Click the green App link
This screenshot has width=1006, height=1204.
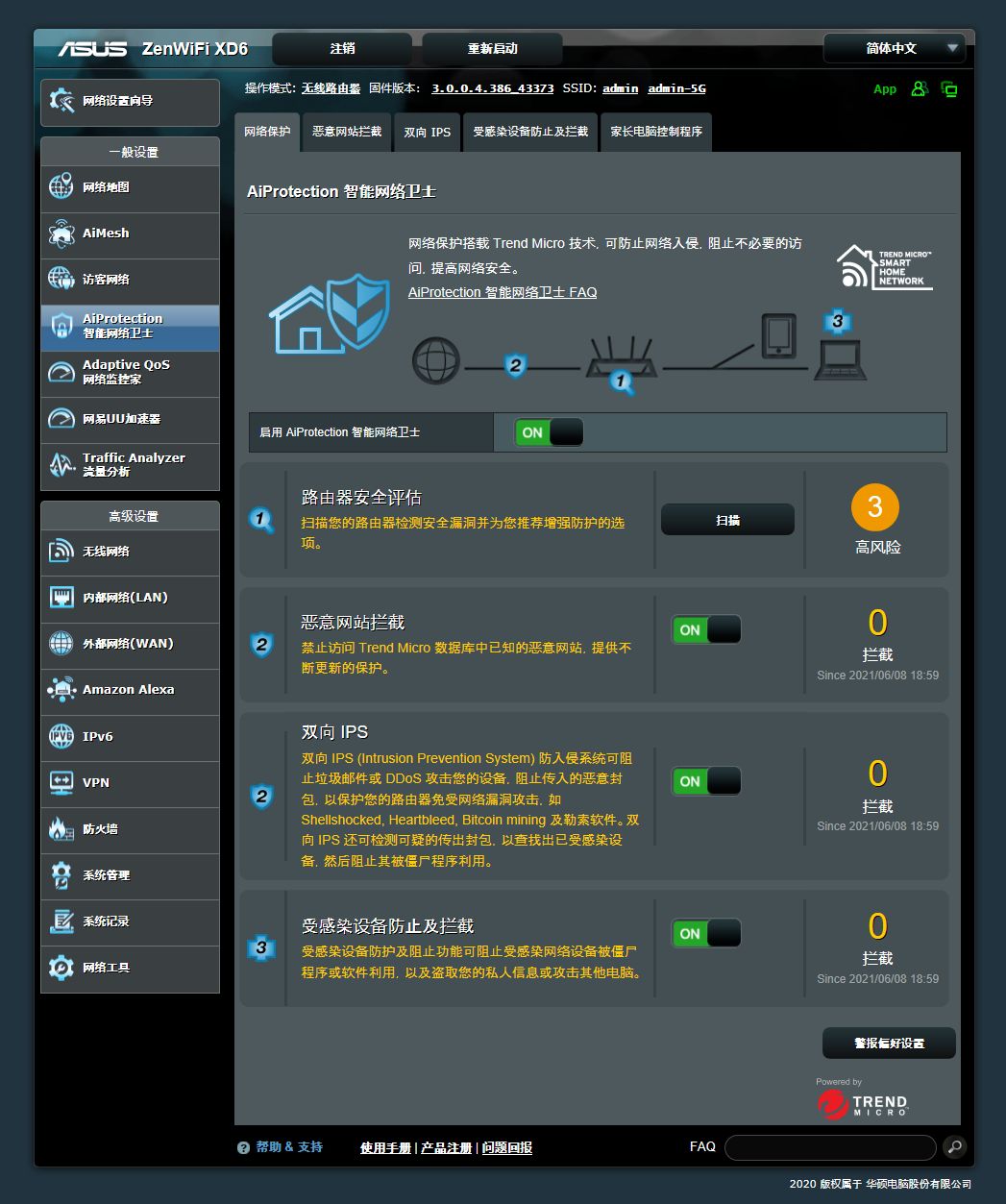click(x=885, y=89)
